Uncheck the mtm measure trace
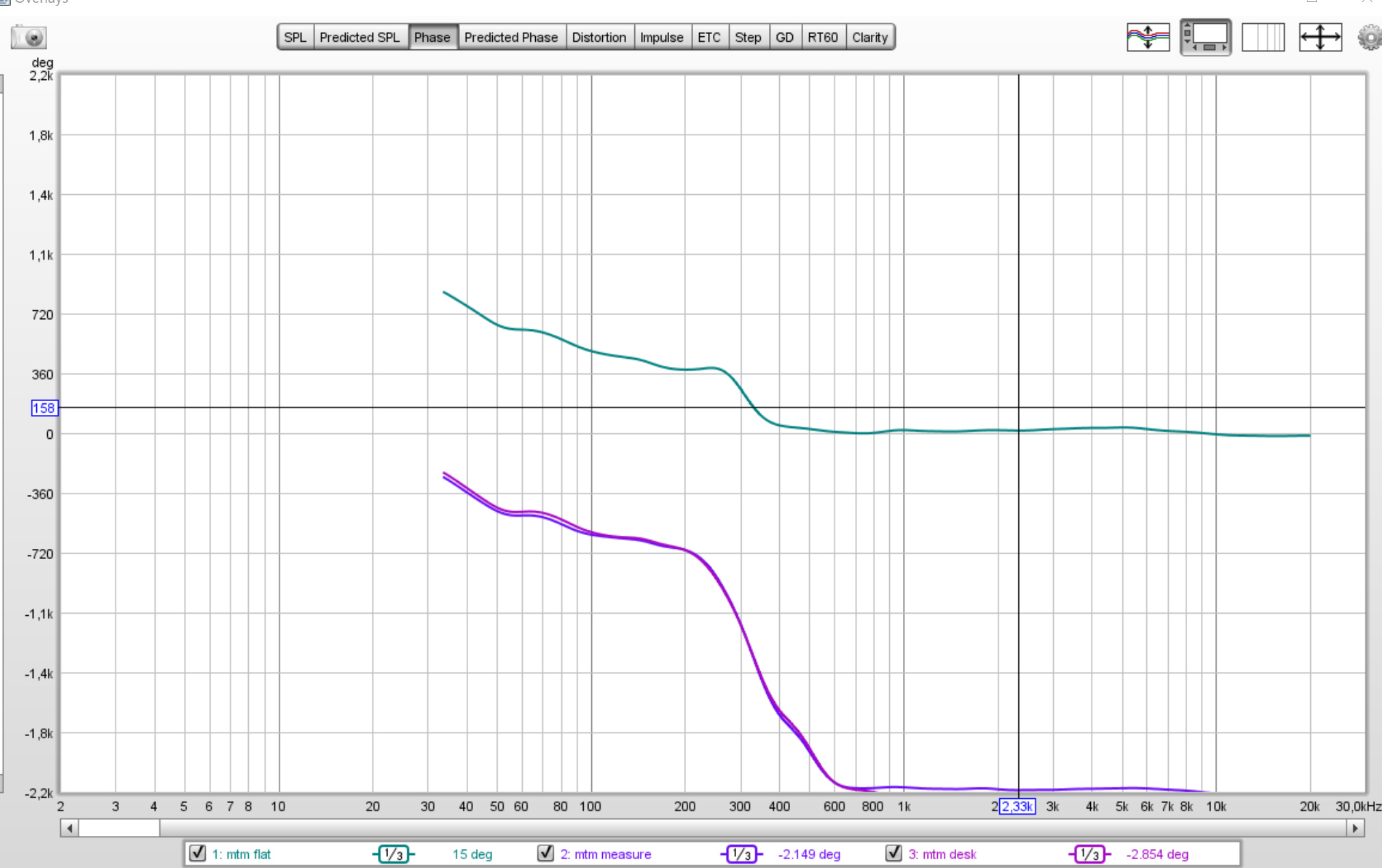 tap(545, 853)
